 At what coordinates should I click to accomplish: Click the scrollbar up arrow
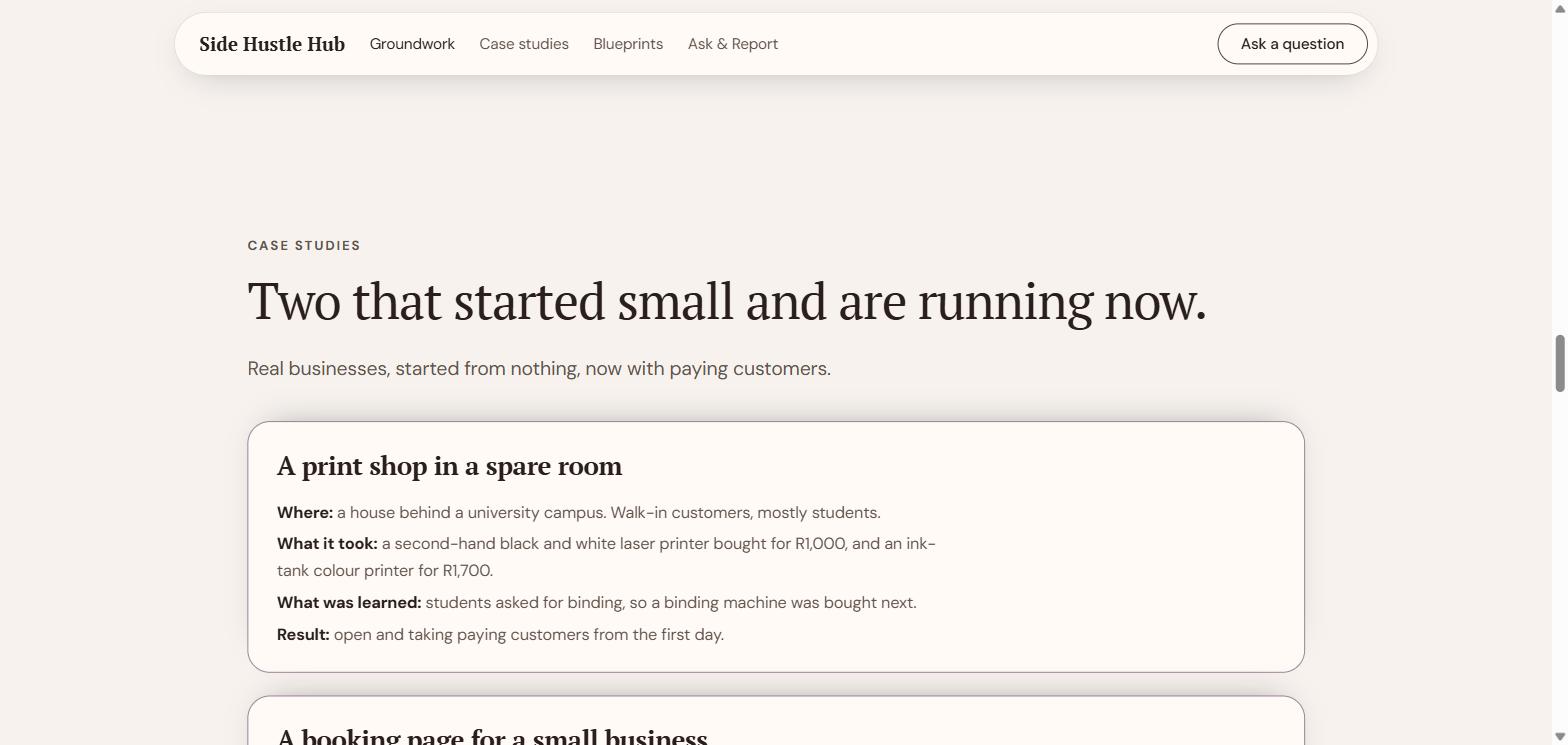[1559, 8]
